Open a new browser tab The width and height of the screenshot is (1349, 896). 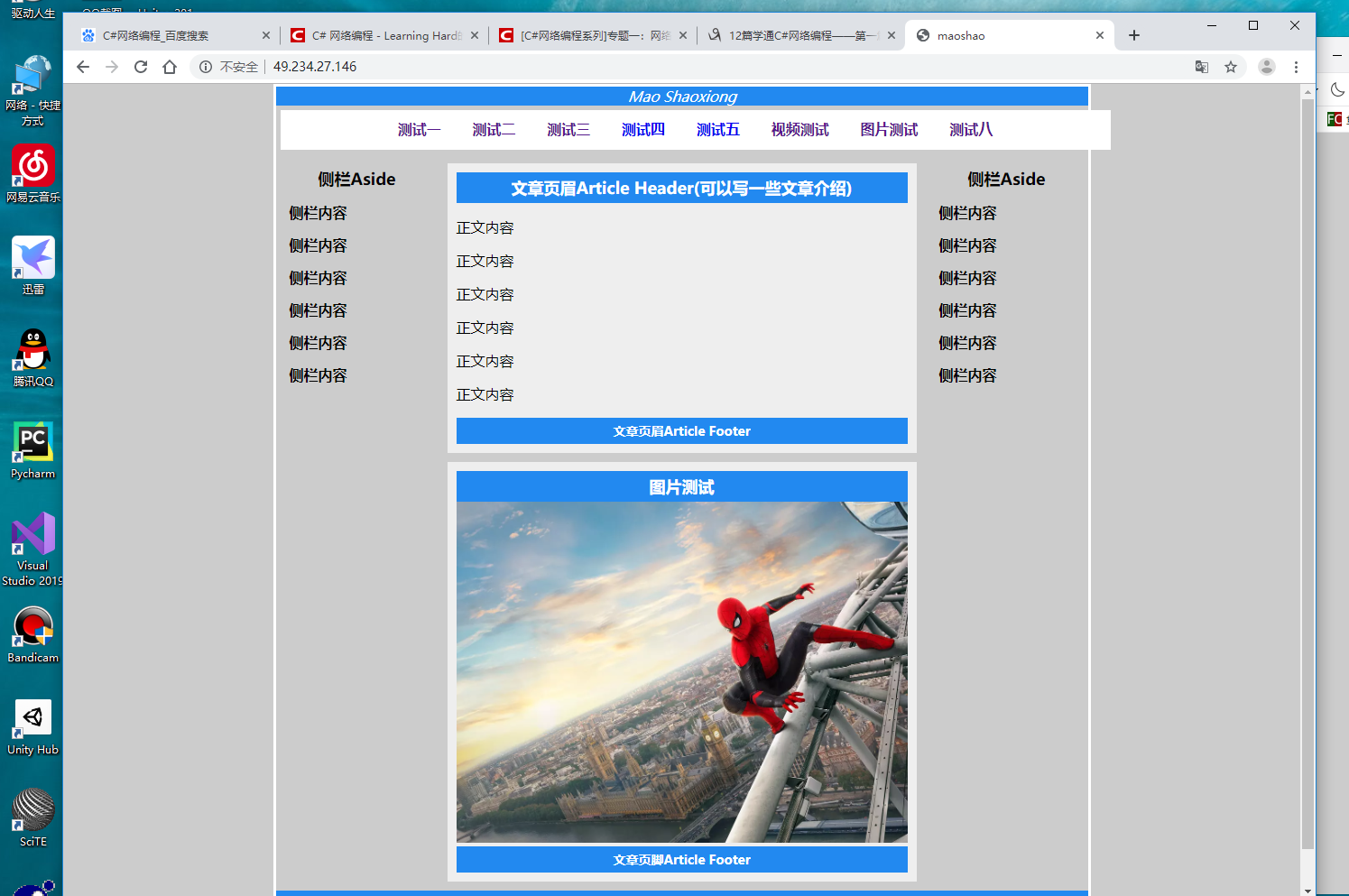(1134, 35)
